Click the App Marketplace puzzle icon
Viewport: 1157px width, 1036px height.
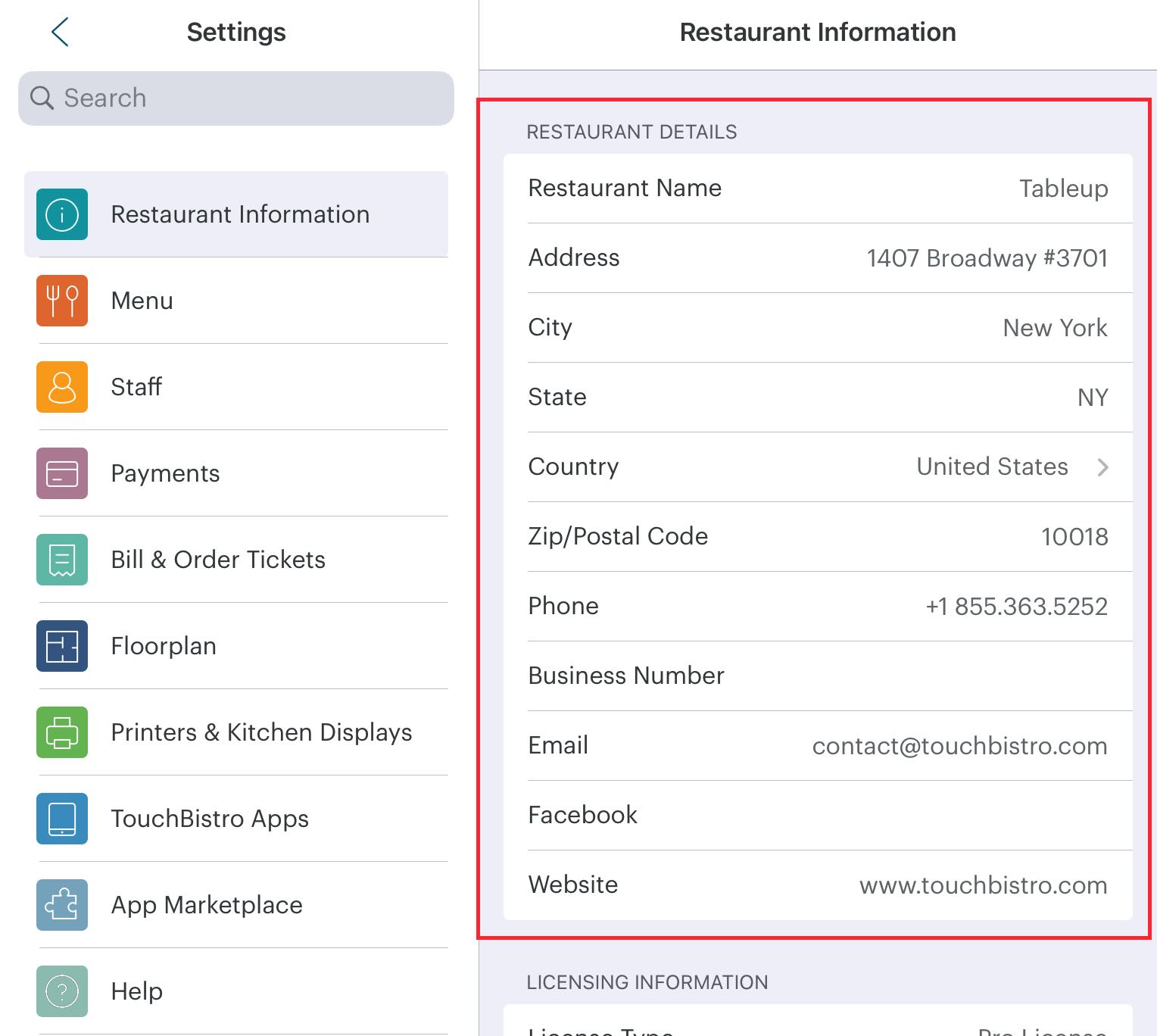[x=62, y=905]
